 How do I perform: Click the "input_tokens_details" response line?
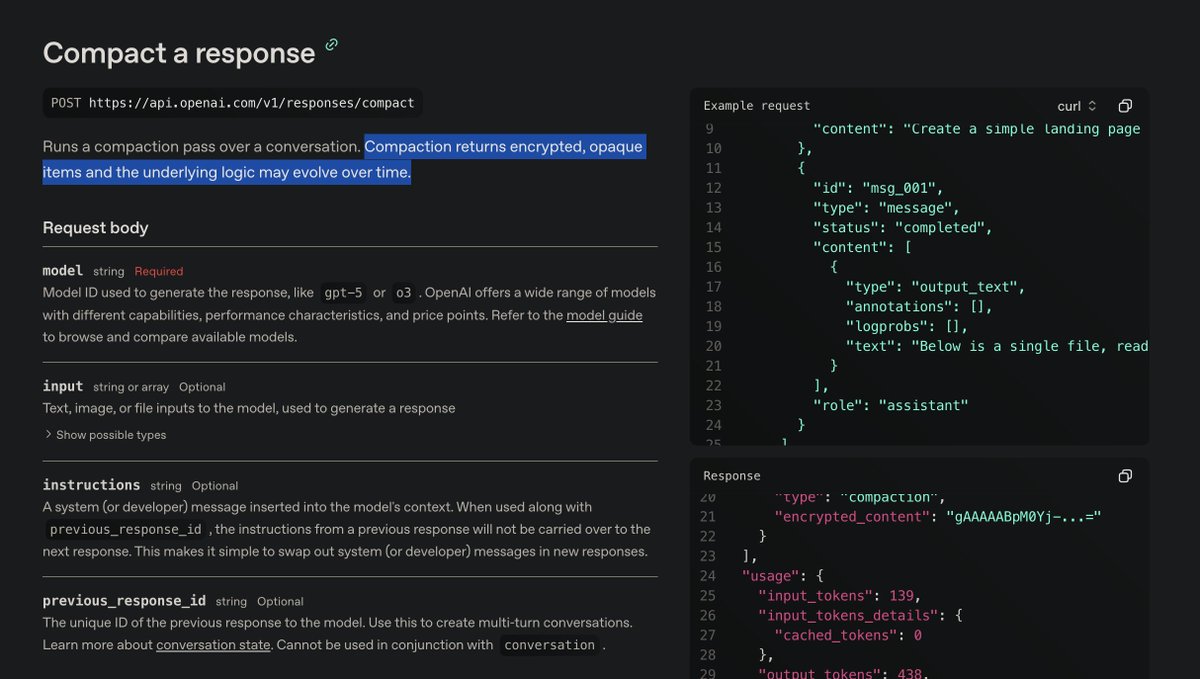click(x=860, y=616)
